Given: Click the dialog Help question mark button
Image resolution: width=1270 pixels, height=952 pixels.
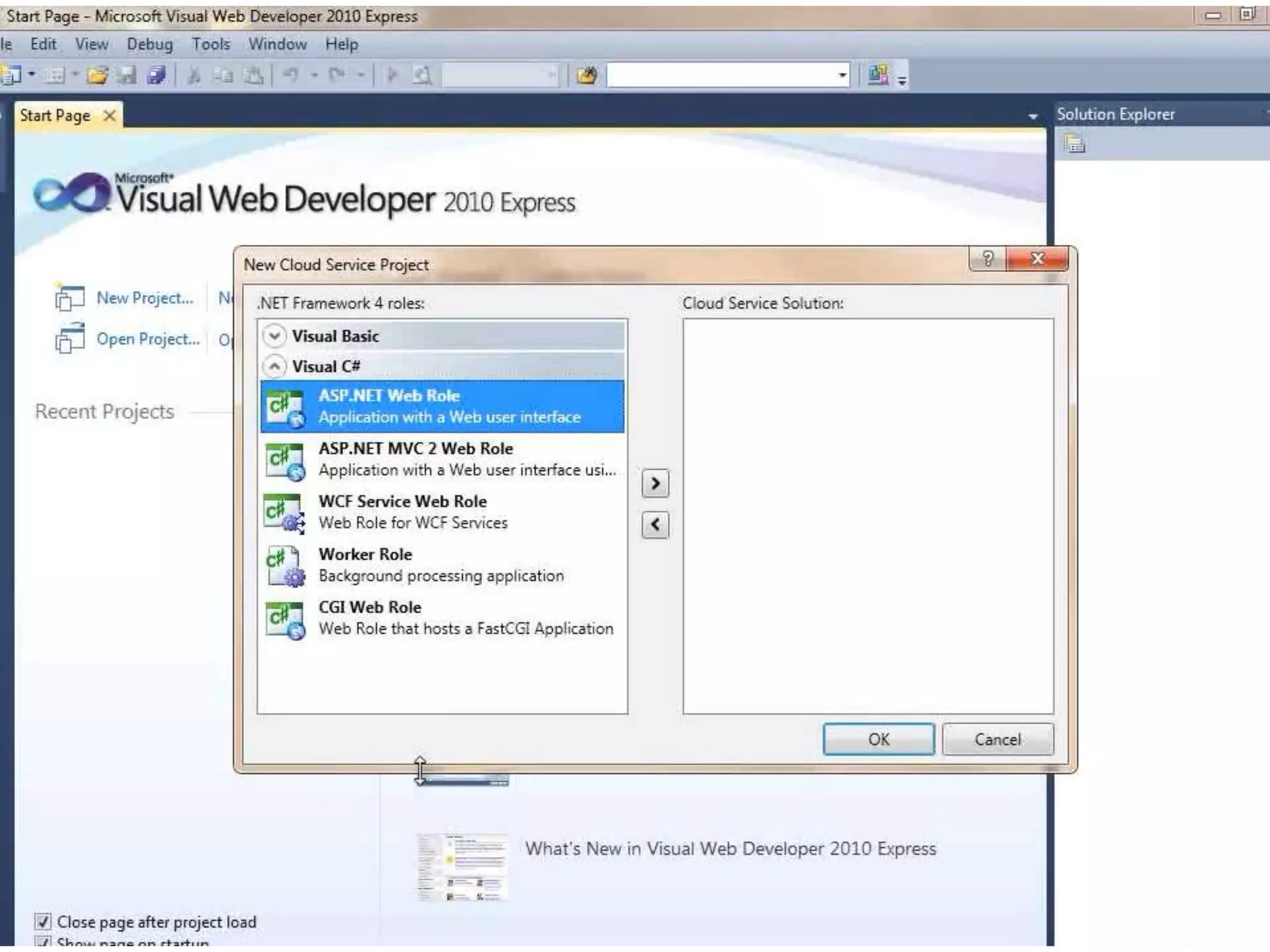Looking at the screenshot, I should (988, 259).
